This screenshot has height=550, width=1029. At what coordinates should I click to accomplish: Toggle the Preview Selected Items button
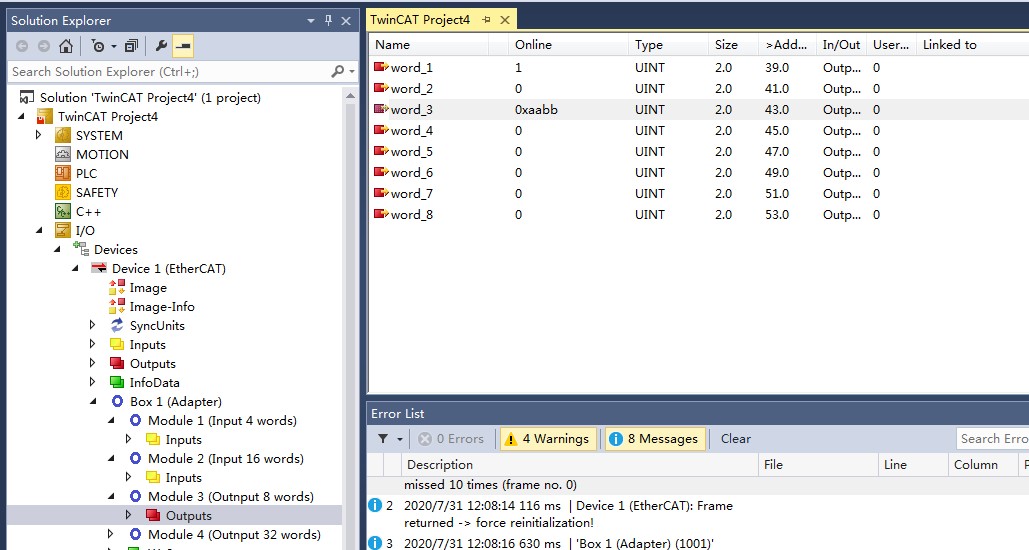click(x=183, y=46)
